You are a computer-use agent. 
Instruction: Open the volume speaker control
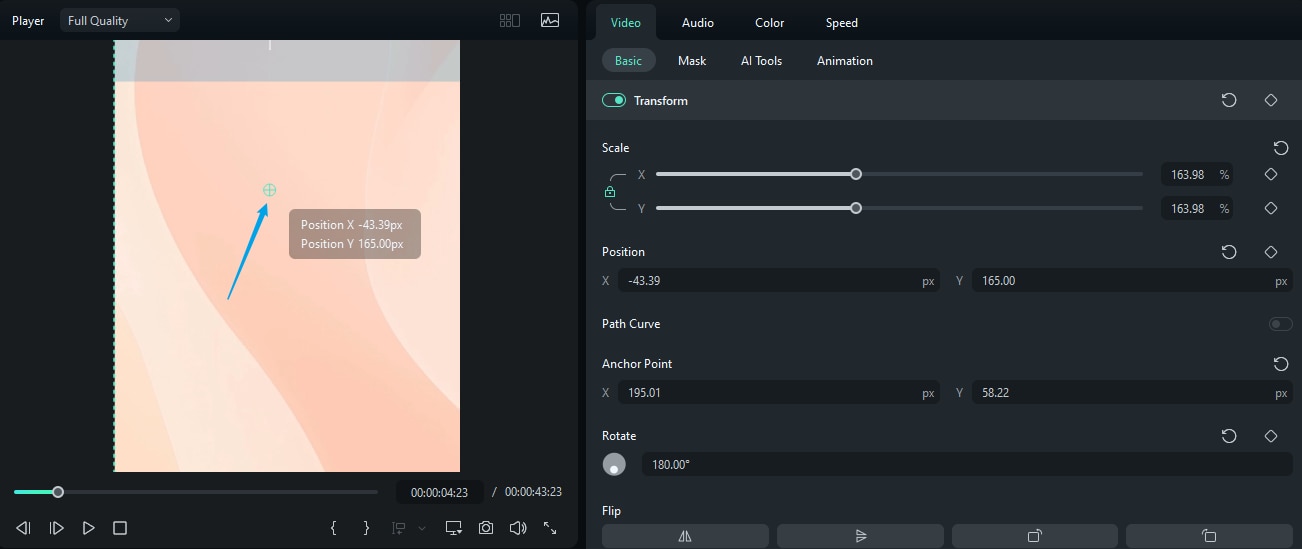pyautogui.click(x=518, y=527)
